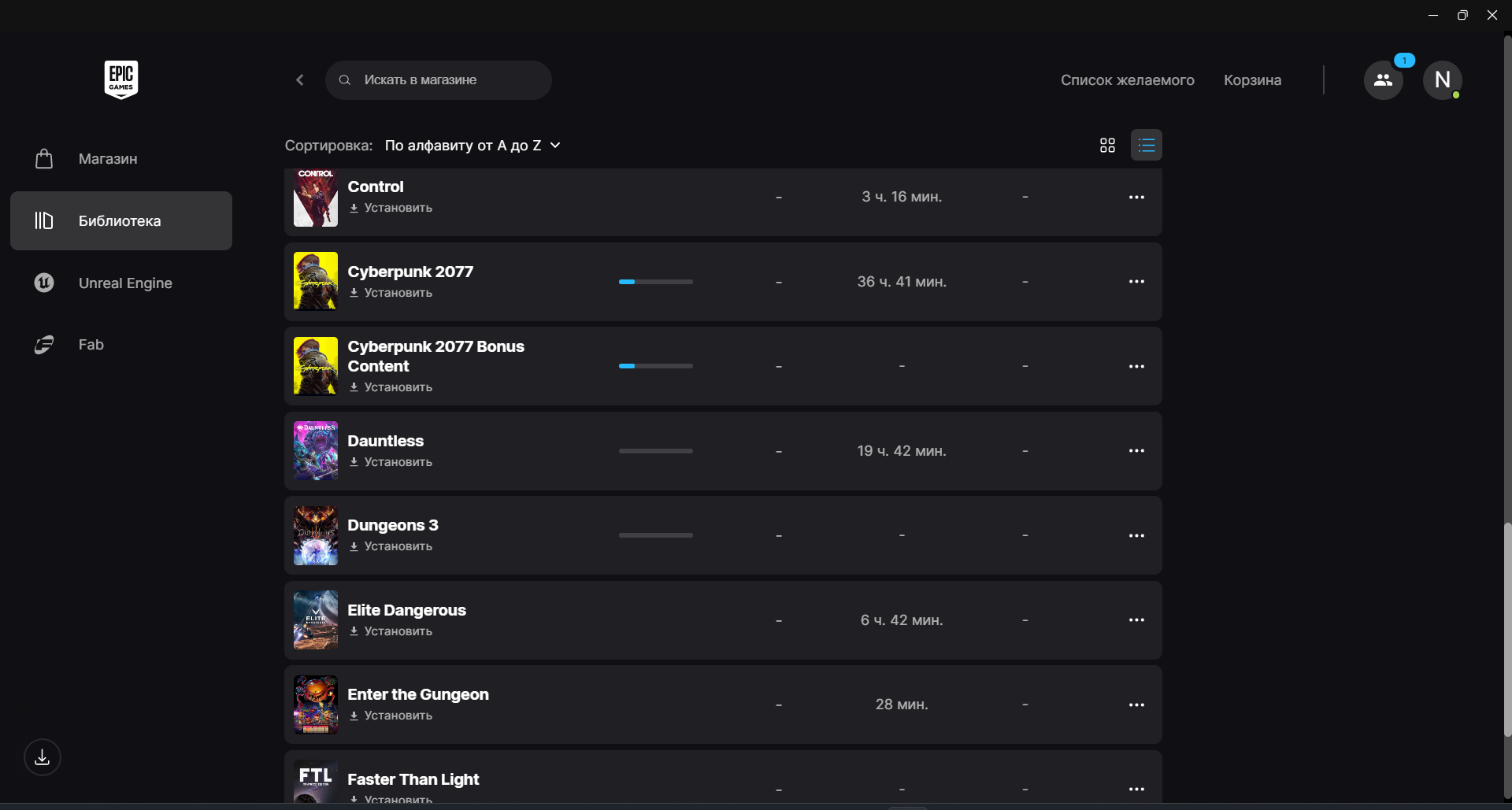Show options menu for Elite Dangerous
The image size is (1512, 810).
coord(1136,620)
